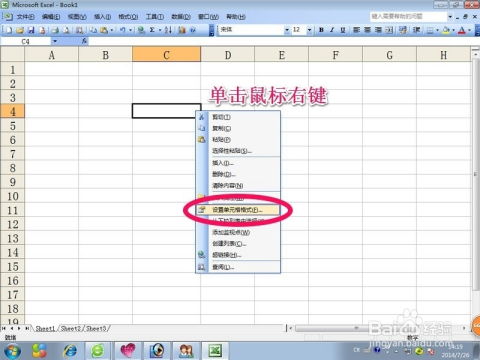Click the Print toolbar icon
480x360 pixels.
point(55,30)
